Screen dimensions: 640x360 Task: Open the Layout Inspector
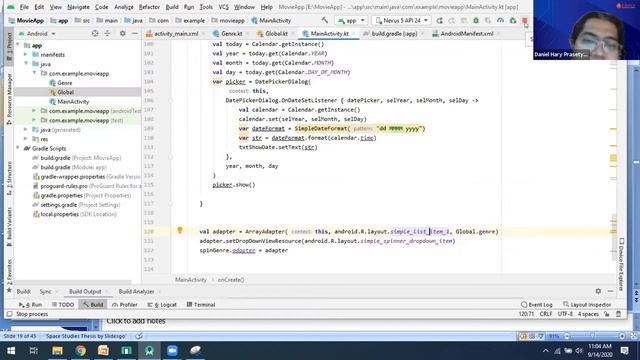[x=587, y=304]
